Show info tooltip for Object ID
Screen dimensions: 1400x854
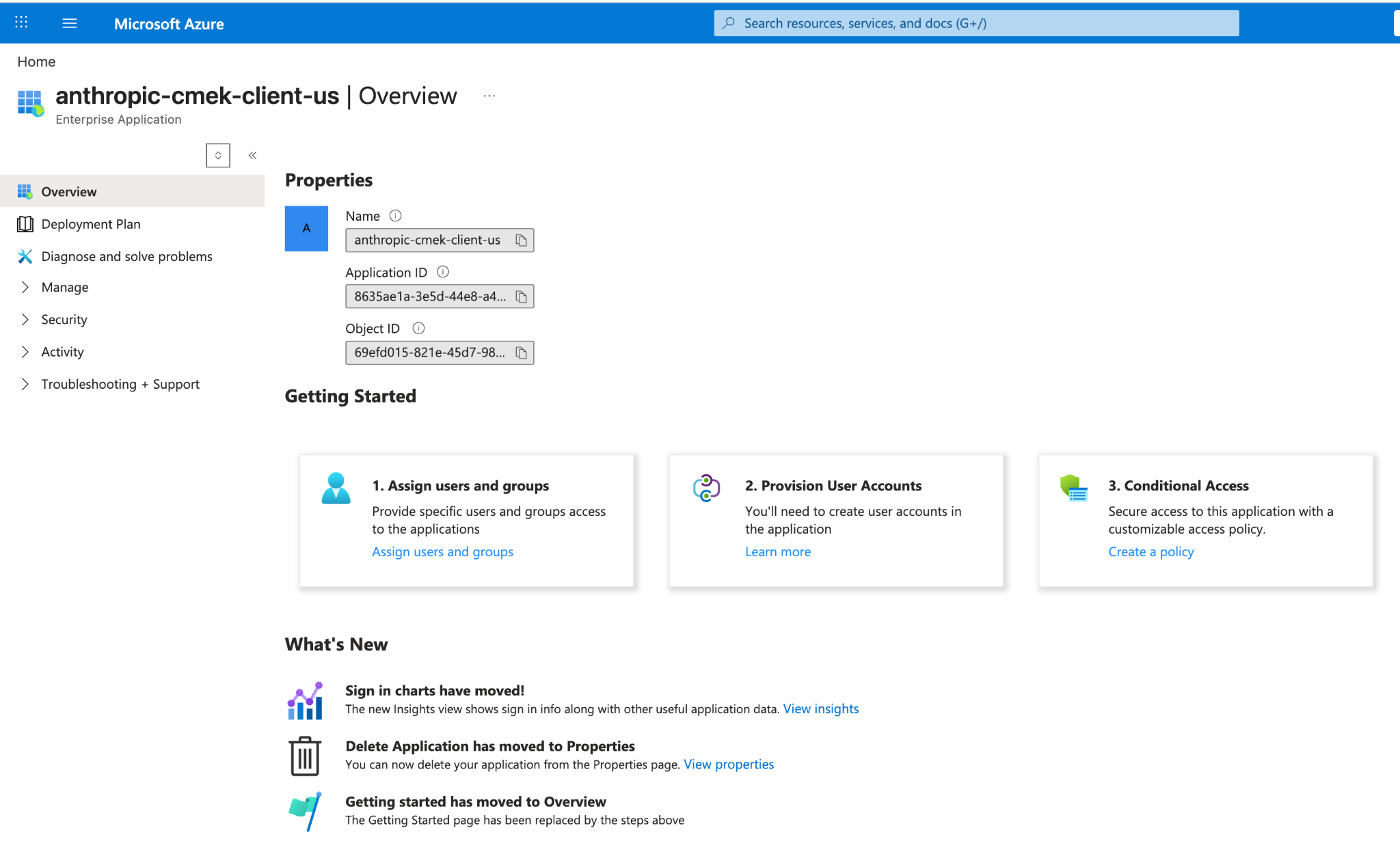tap(419, 328)
